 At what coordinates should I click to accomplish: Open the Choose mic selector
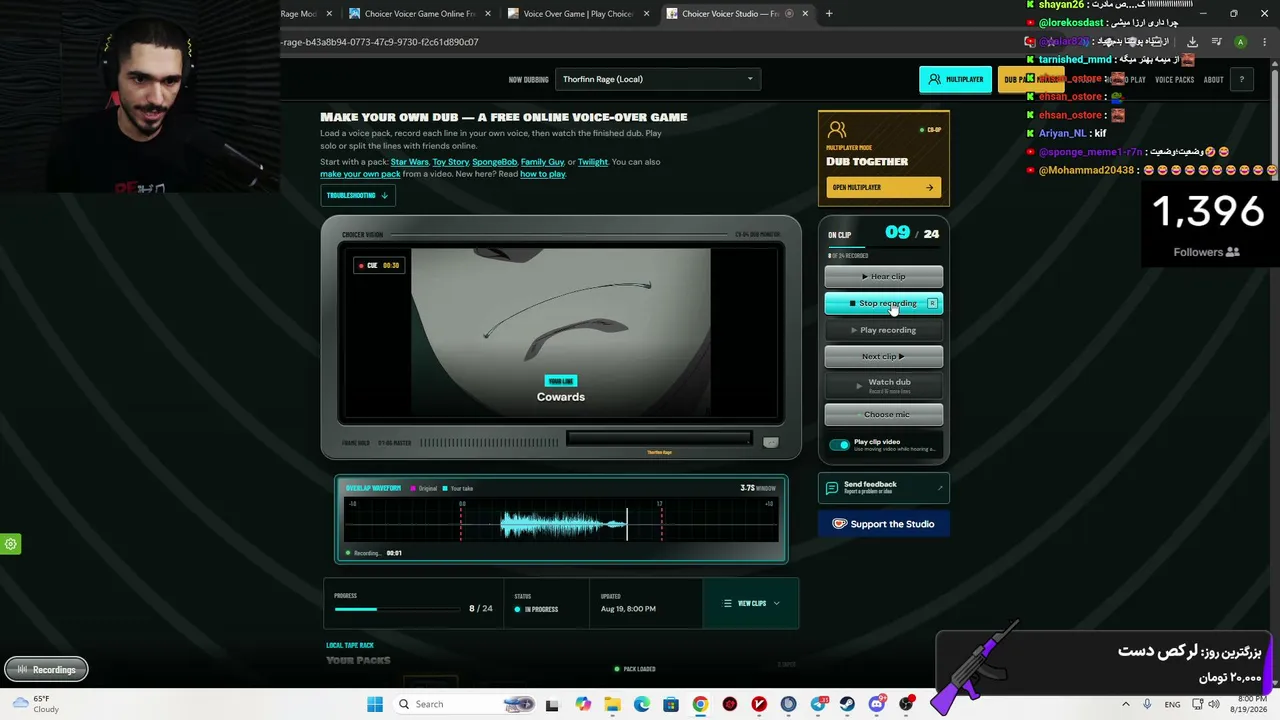[x=883, y=414]
